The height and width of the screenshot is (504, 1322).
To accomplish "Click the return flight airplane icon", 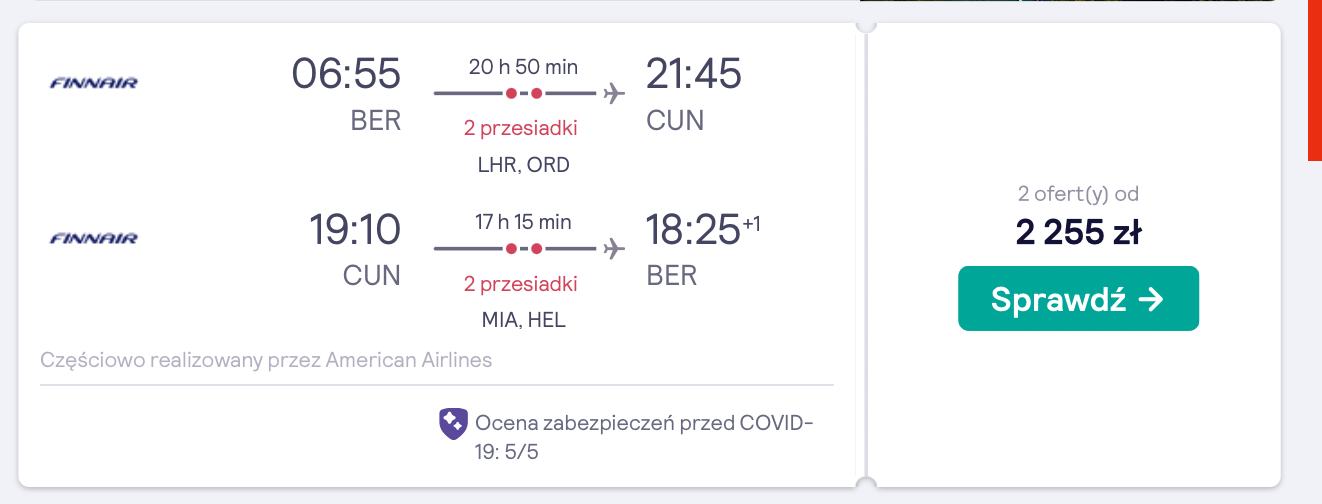I will [614, 248].
